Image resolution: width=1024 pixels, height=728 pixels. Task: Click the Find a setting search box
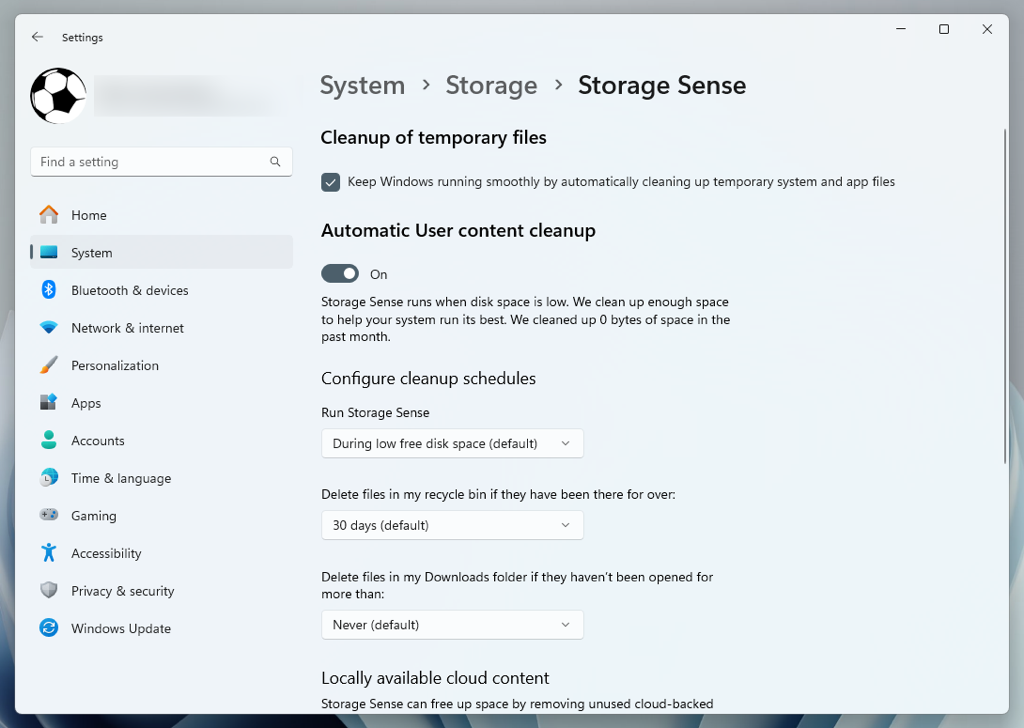[x=161, y=162]
